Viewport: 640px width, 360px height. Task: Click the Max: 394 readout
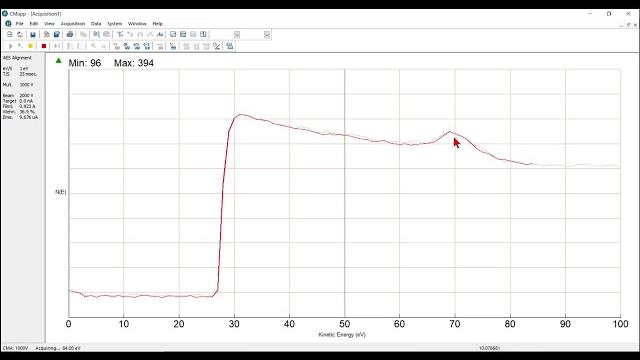134,63
